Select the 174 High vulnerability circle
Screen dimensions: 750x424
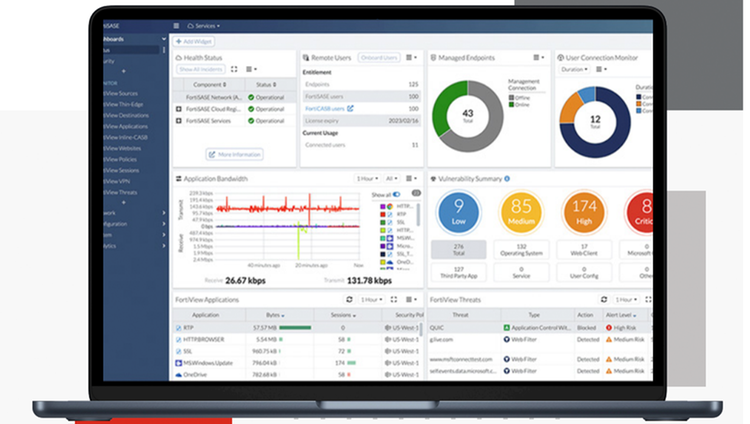pyautogui.click(x=584, y=212)
